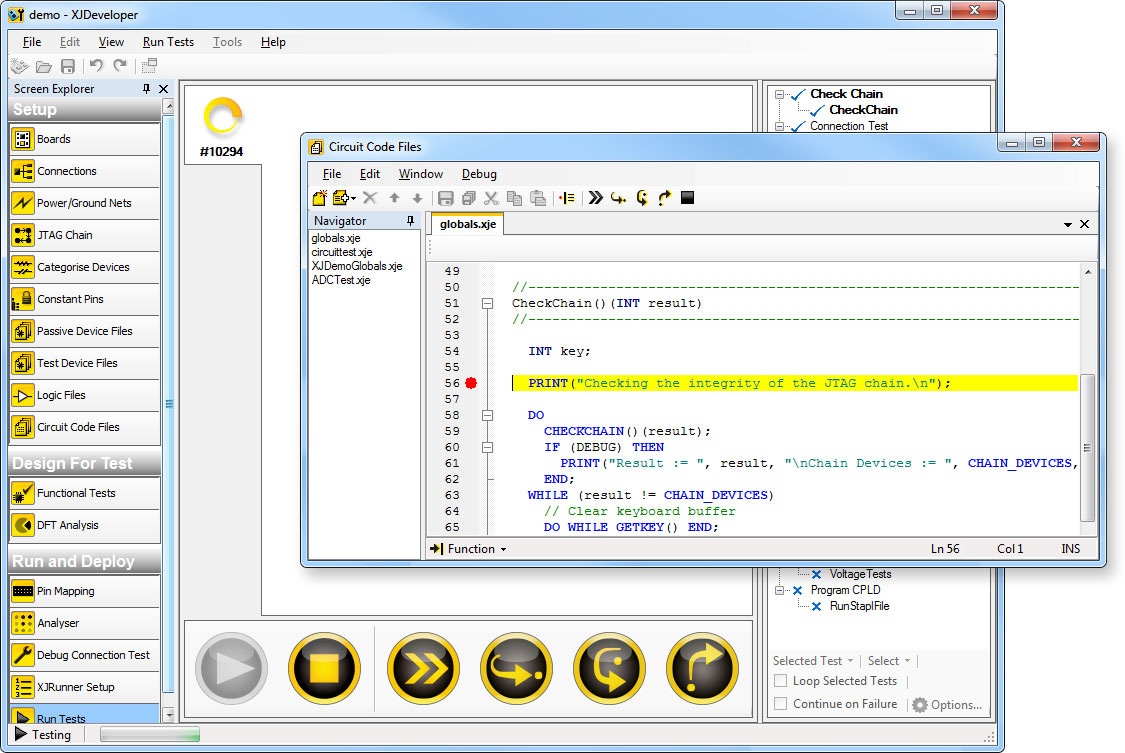Image resolution: width=1125 pixels, height=753 pixels.
Task: Open Pin Mapping screen
Action: pos(85,592)
